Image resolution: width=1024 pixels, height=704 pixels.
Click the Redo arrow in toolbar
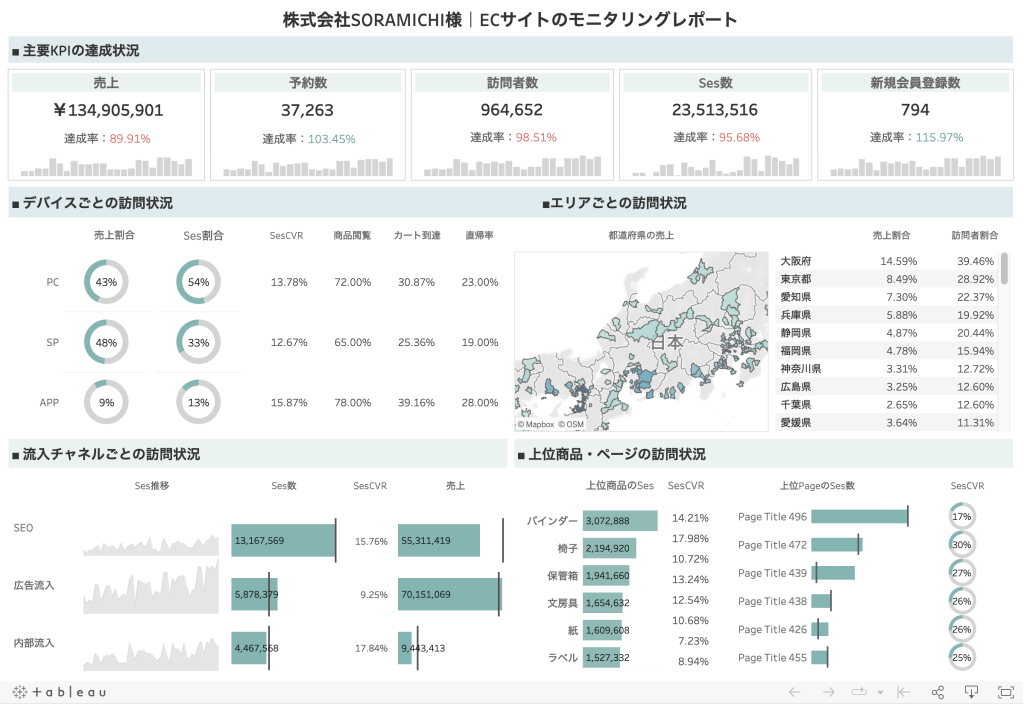pyautogui.click(x=828, y=692)
